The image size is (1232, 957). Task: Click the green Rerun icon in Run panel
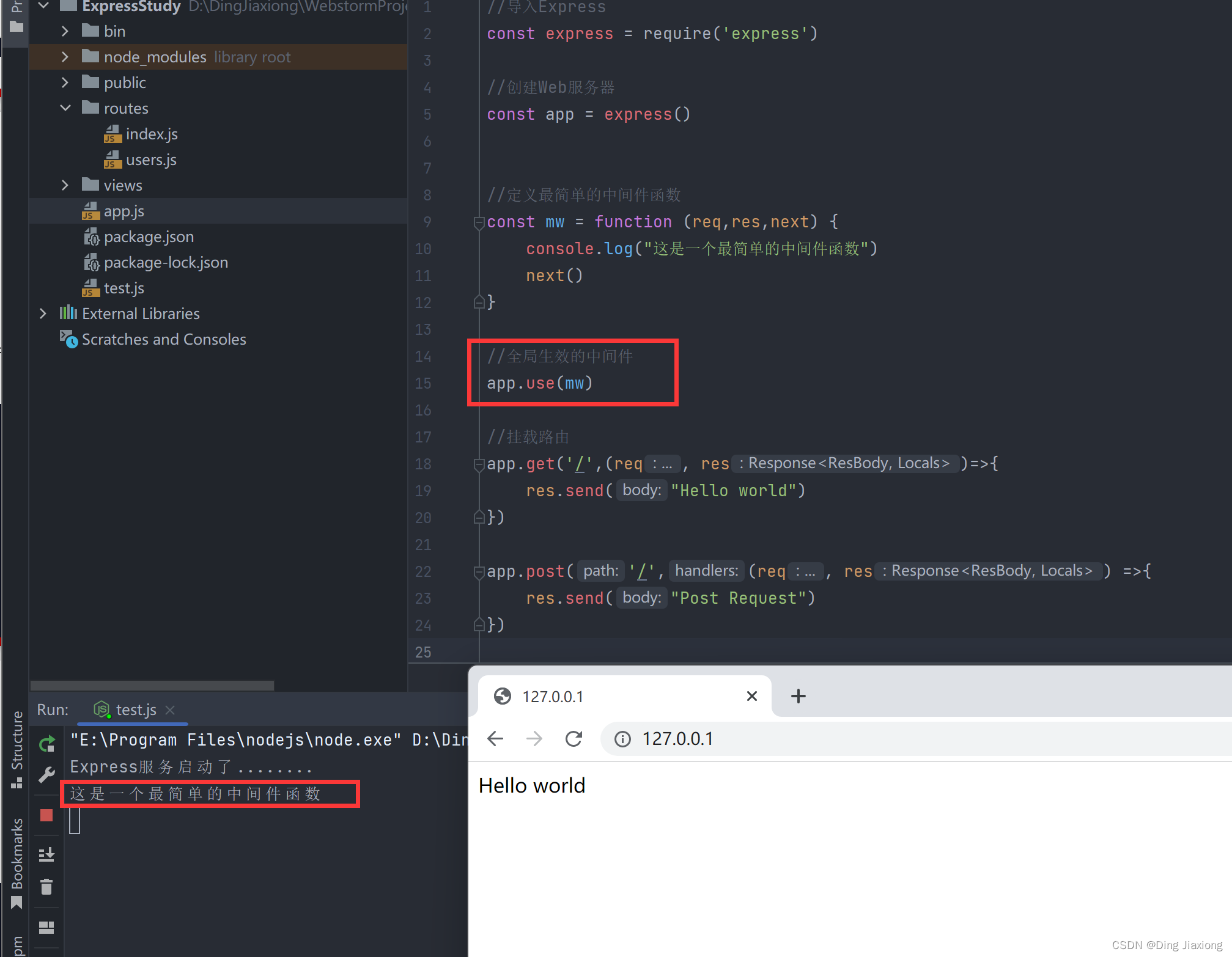click(47, 744)
